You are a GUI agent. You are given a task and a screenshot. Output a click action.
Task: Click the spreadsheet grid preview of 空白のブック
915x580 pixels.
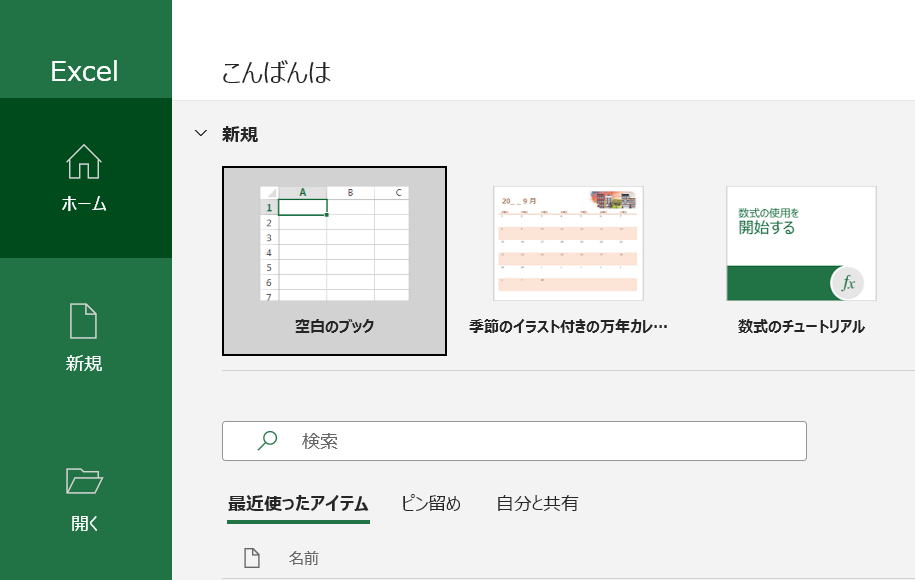click(335, 243)
